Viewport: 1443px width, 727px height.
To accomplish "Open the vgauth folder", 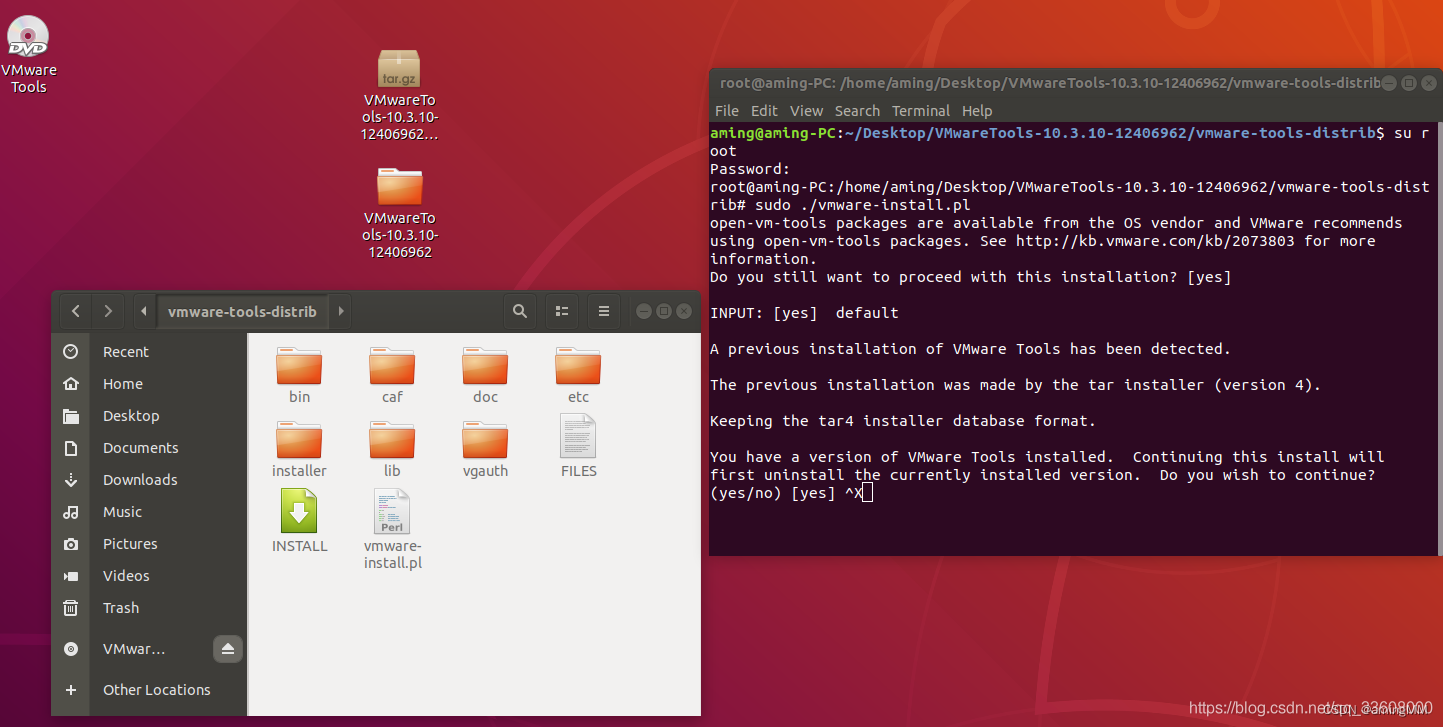I will coord(485,450).
